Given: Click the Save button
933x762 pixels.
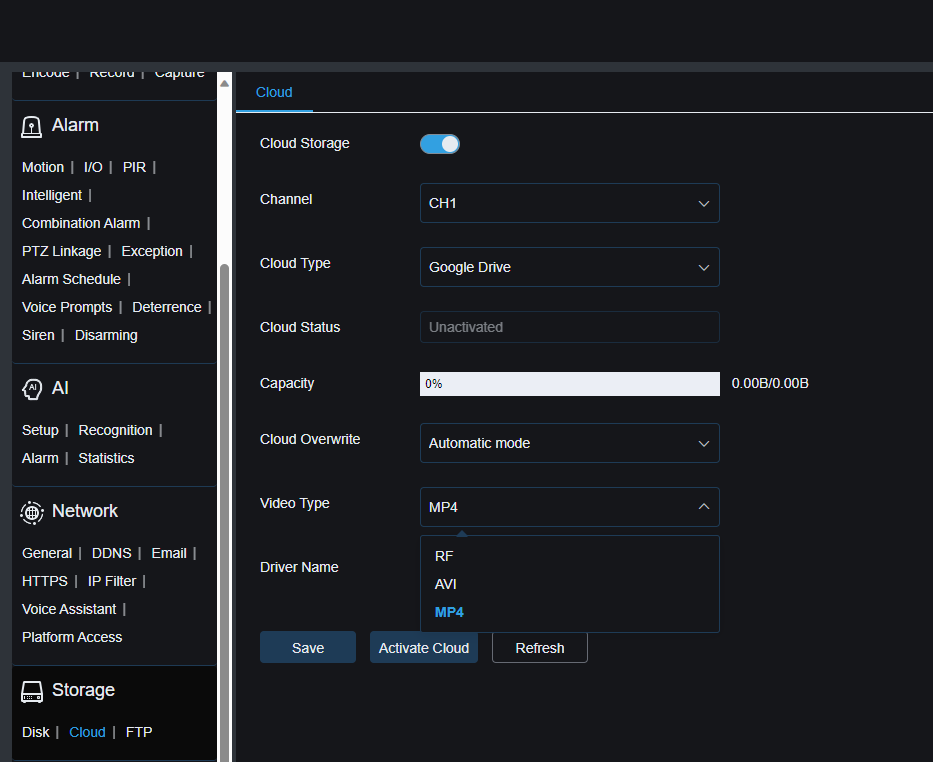Looking at the screenshot, I should pyautogui.click(x=307, y=647).
